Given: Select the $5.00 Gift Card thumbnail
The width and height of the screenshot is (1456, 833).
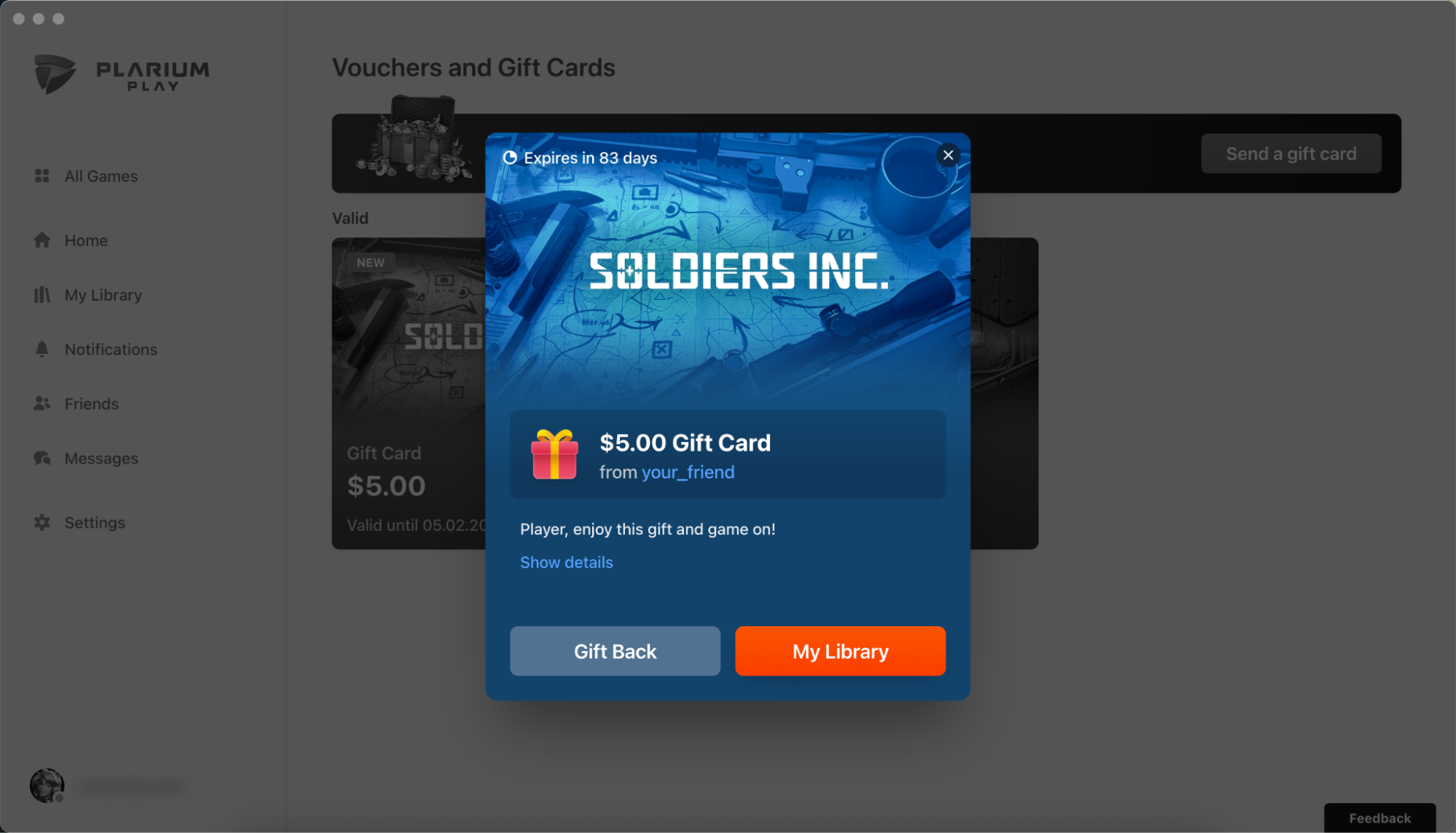Looking at the screenshot, I should point(409,393).
